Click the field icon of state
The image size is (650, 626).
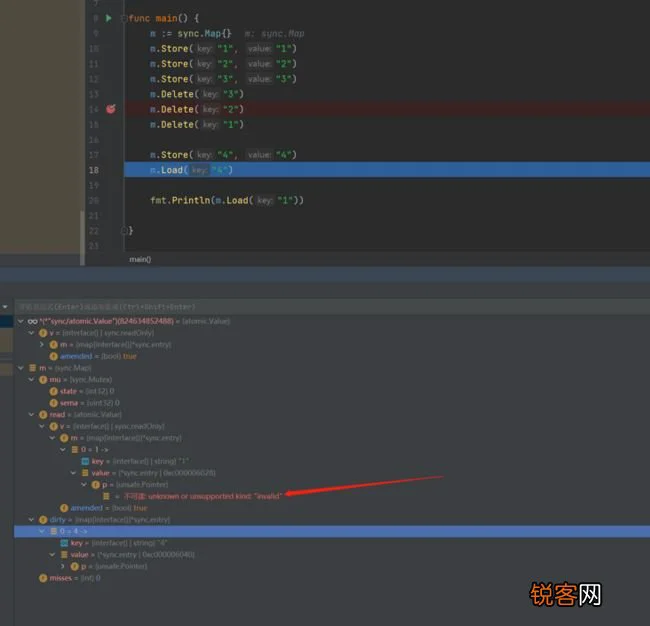pyautogui.click(x=53, y=391)
